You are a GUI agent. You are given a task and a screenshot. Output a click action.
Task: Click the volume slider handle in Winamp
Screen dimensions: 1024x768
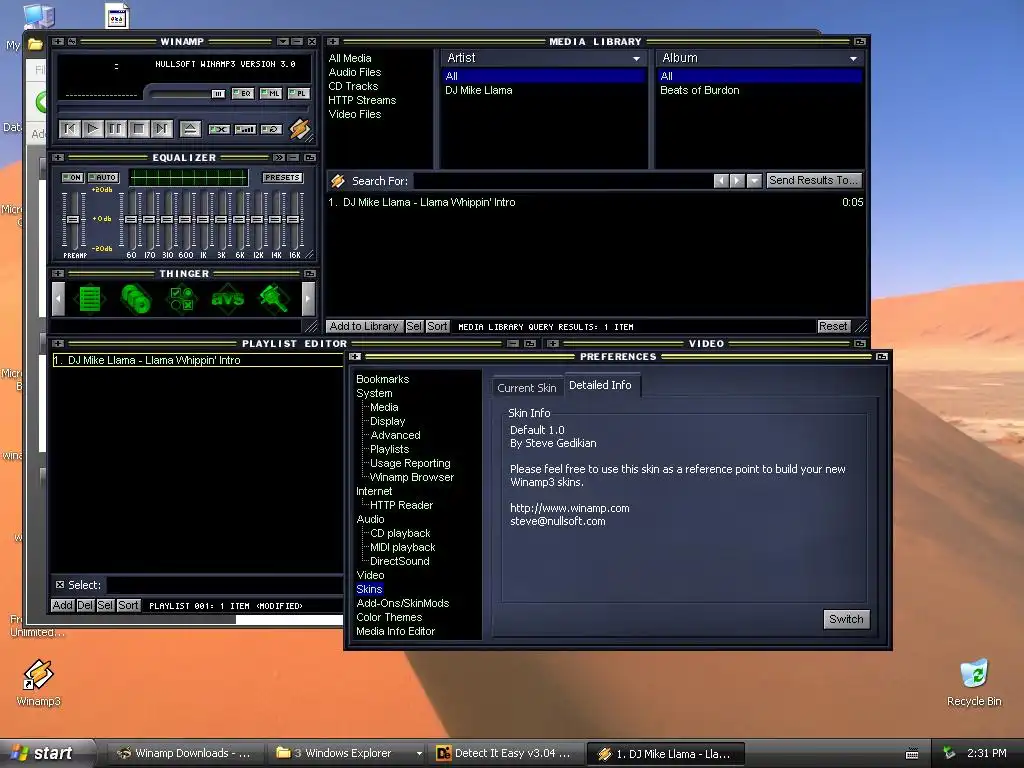coord(218,94)
